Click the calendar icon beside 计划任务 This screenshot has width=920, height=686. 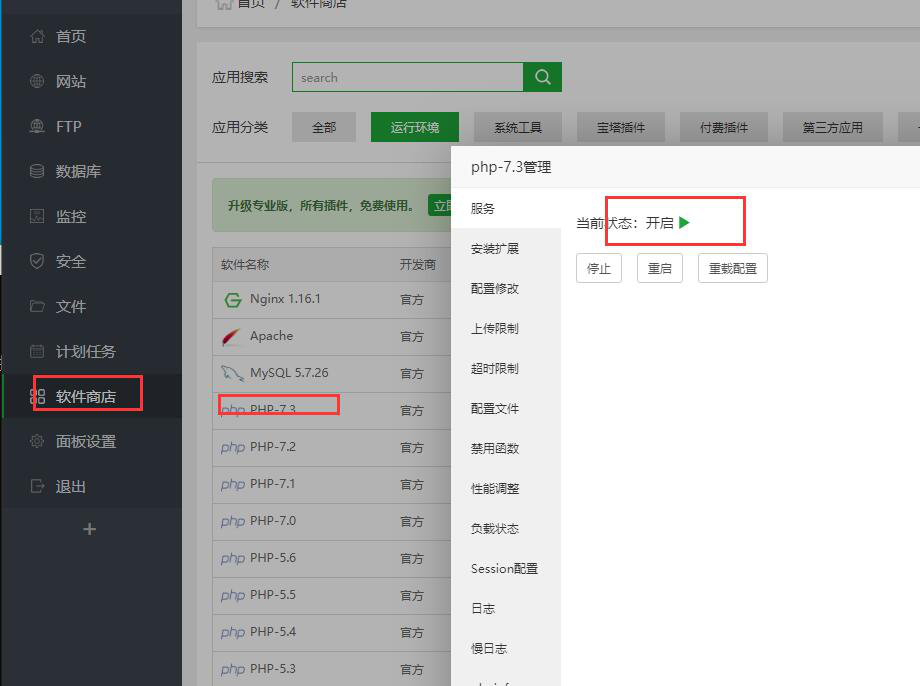click(37, 352)
